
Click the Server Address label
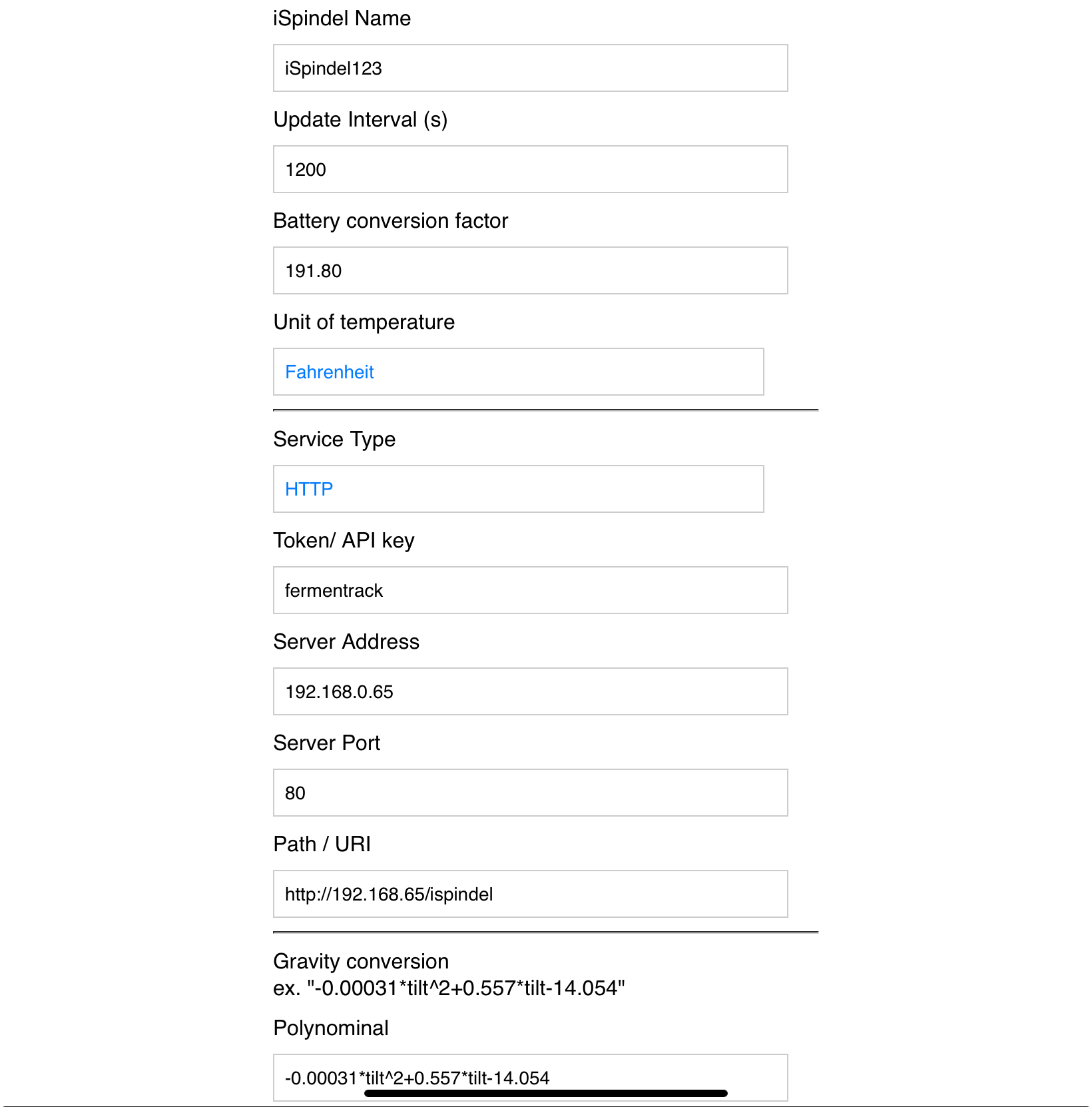(x=346, y=641)
